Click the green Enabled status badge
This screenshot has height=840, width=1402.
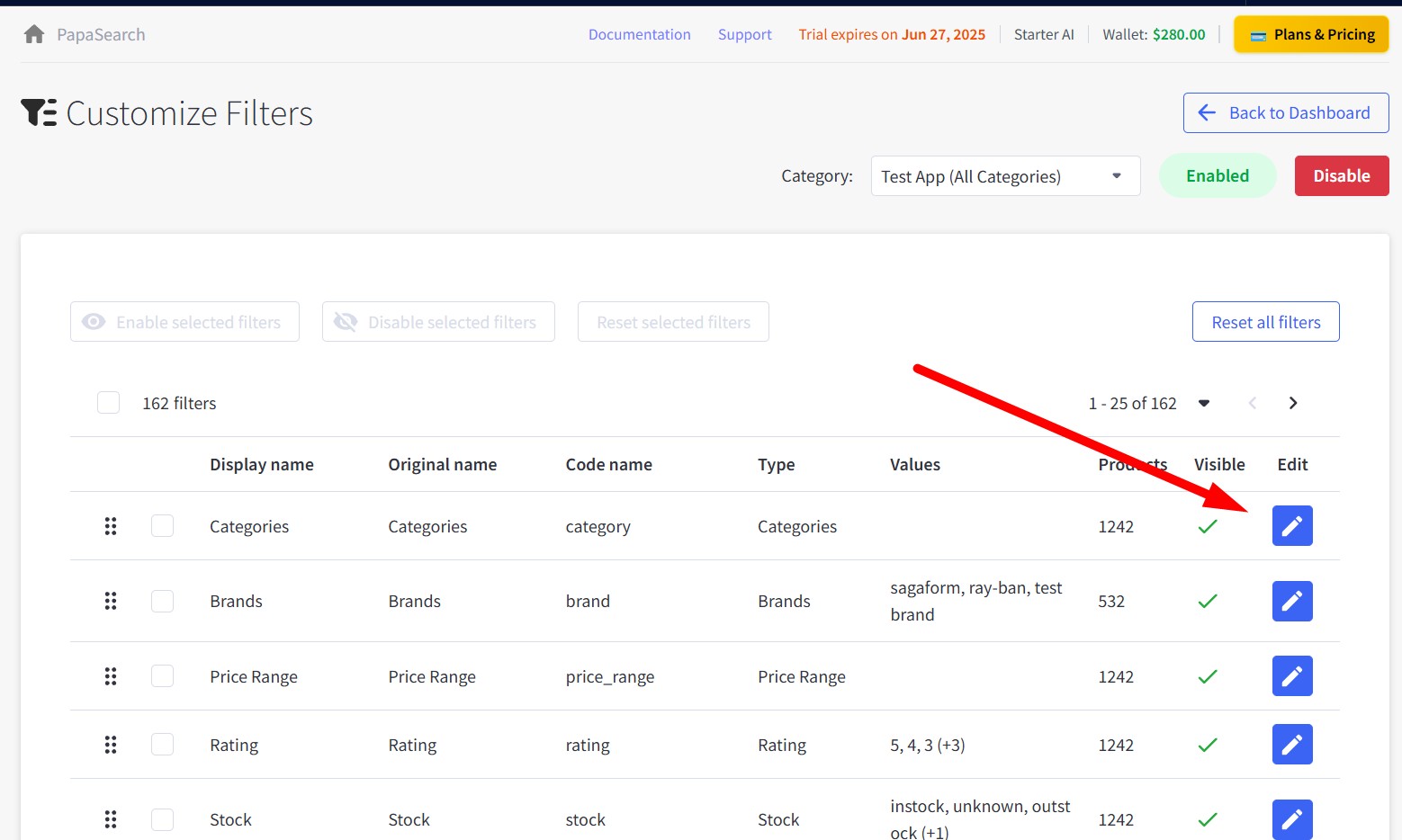(1218, 175)
